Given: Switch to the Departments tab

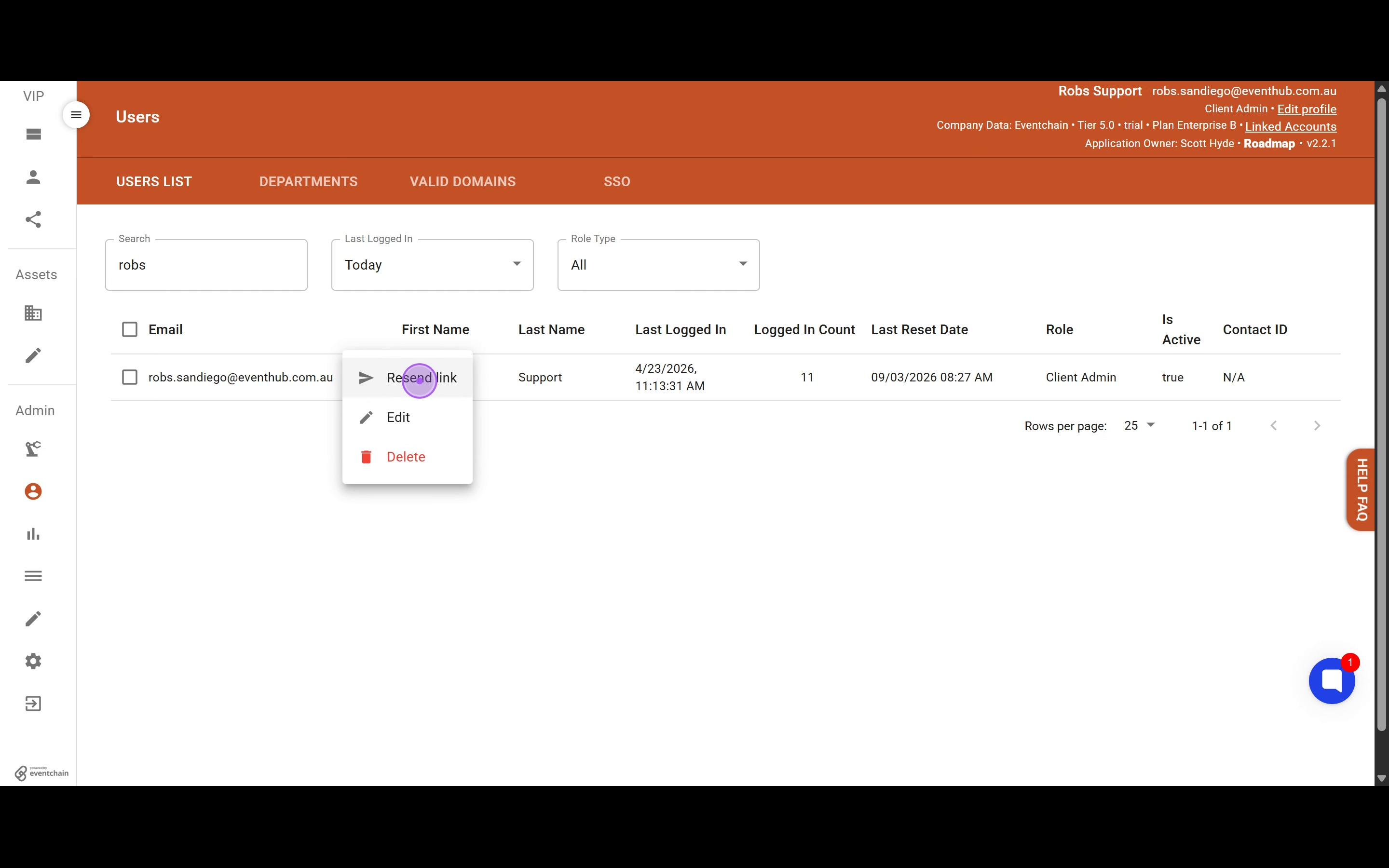Looking at the screenshot, I should click(x=308, y=181).
